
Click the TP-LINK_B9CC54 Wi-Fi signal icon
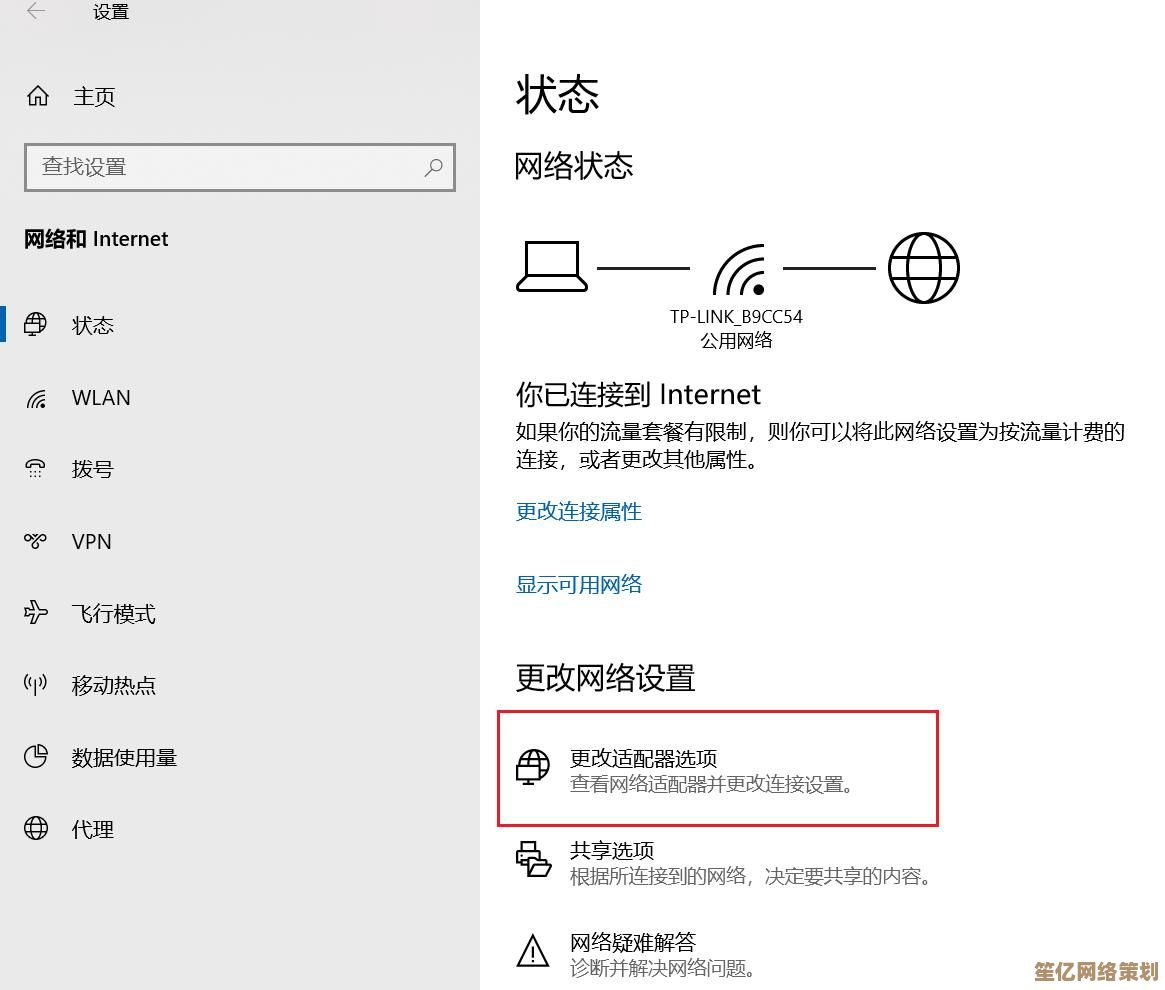click(x=738, y=270)
